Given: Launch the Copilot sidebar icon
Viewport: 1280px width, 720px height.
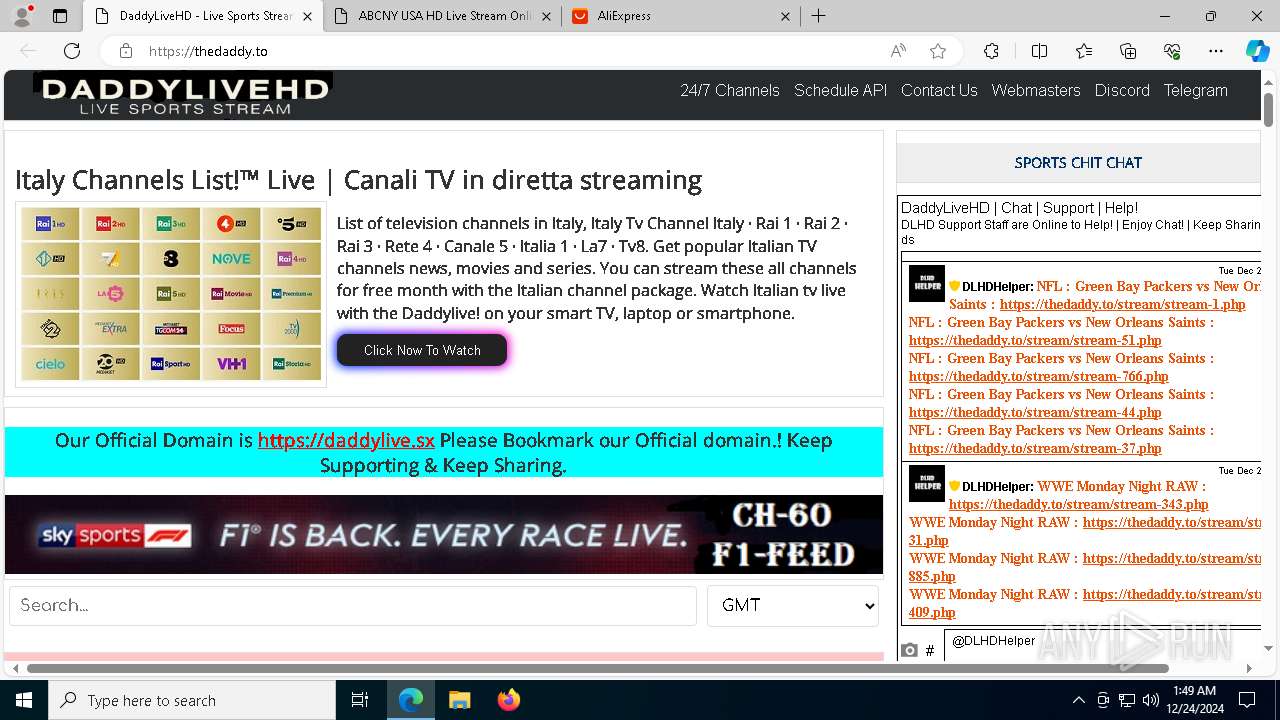Looking at the screenshot, I should [1257, 51].
